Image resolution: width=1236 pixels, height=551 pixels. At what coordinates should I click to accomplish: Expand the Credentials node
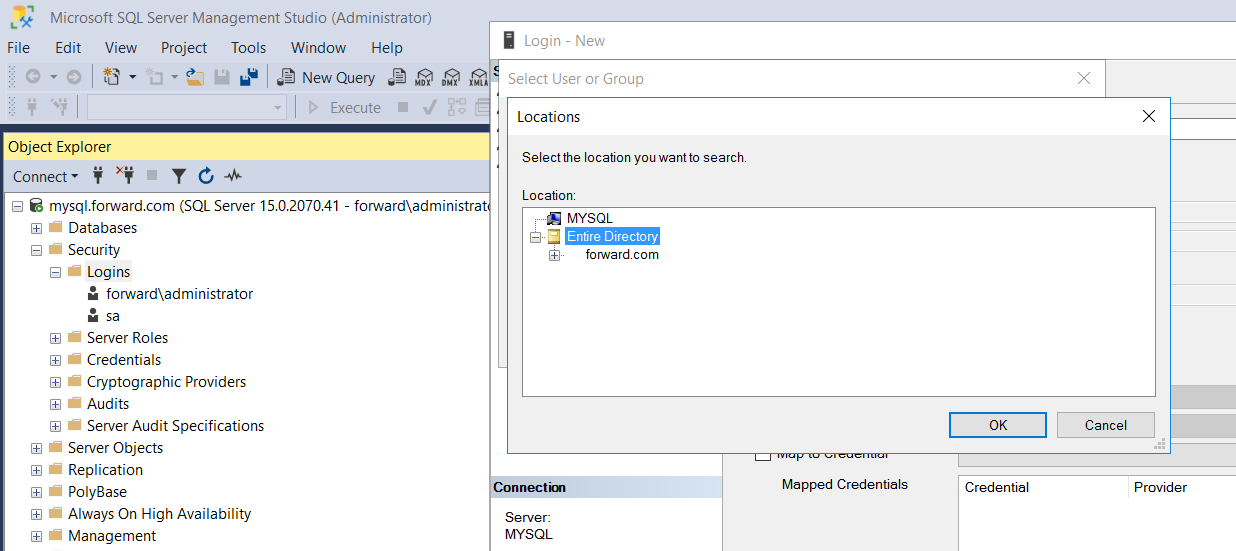pos(55,360)
